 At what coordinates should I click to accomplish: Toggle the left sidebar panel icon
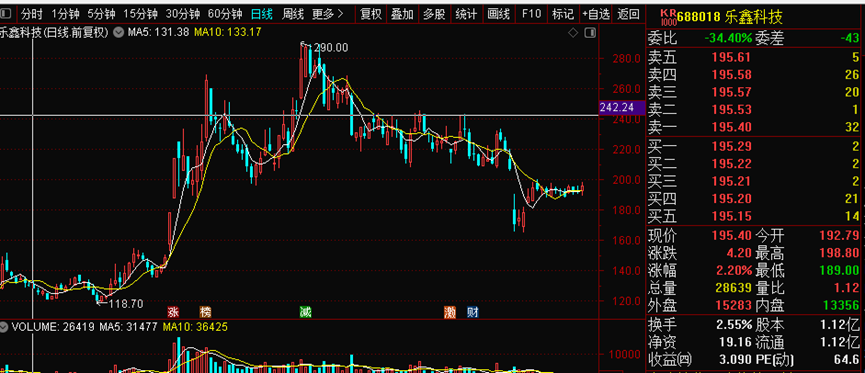pyautogui.click(x=6, y=13)
